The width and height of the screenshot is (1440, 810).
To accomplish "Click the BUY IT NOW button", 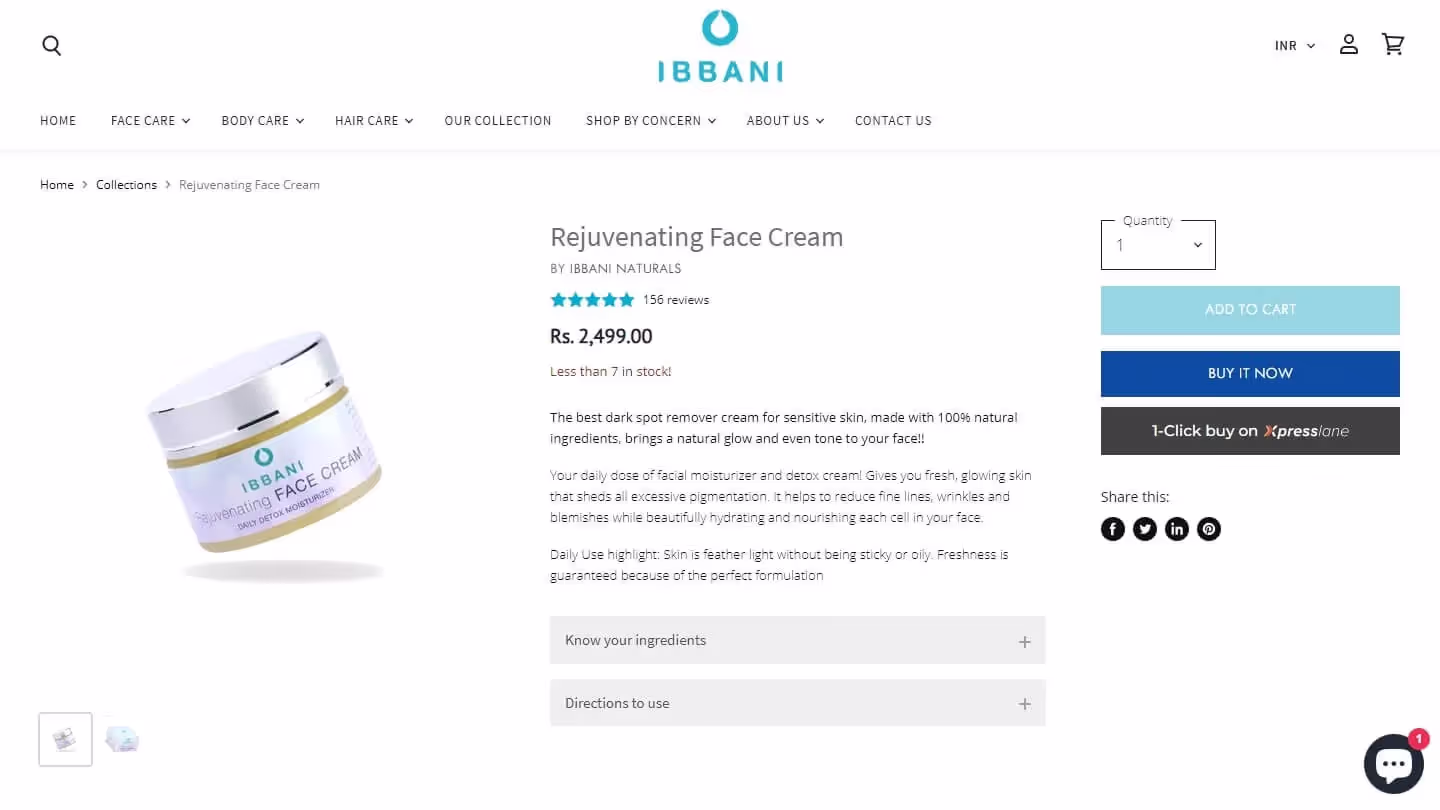I will pyautogui.click(x=1249, y=373).
